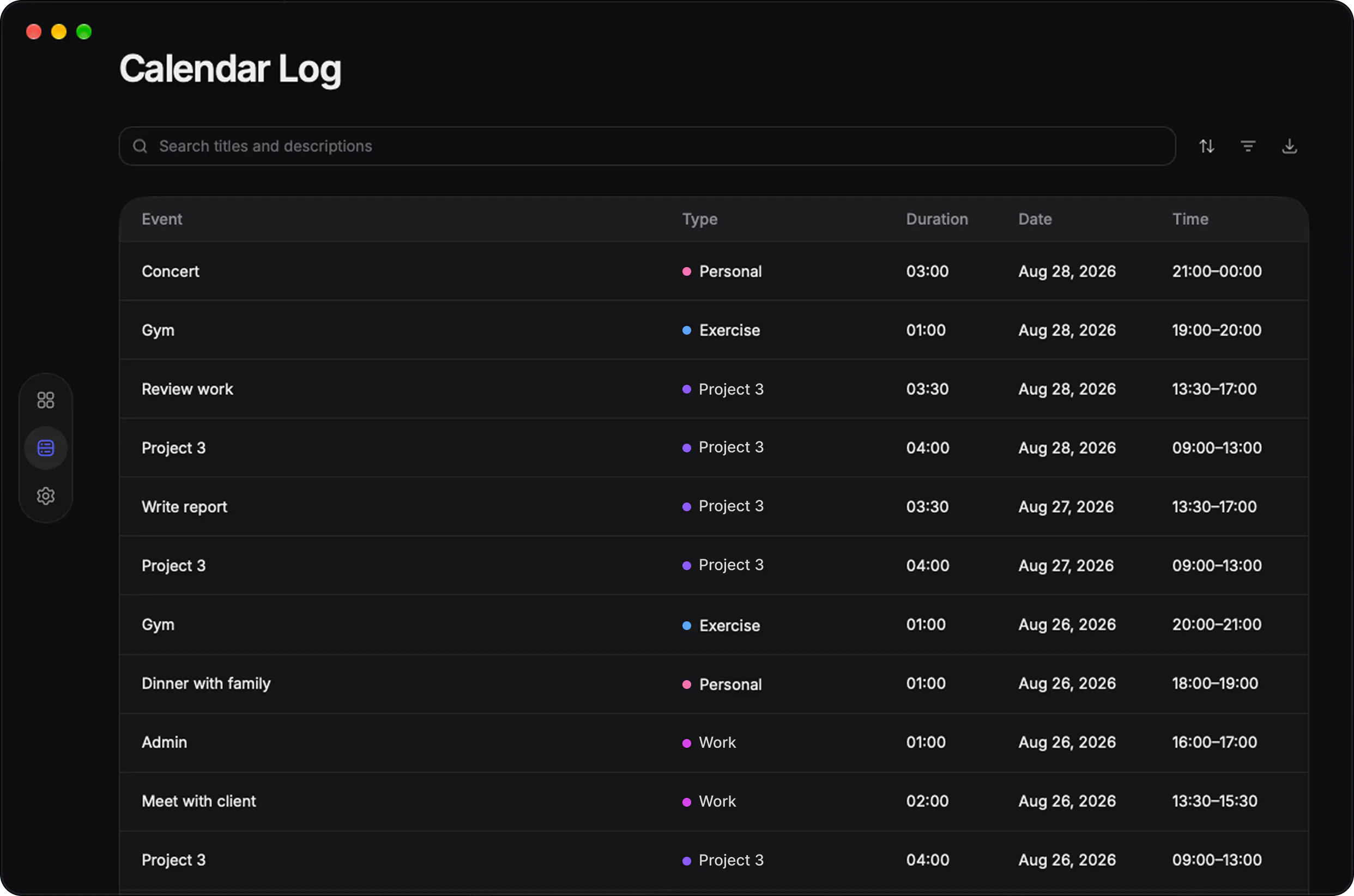The width and height of the screenshot is (1354, 896).
Task: Select the Gym event on Aug 28
Action: (x=158, y=331)
